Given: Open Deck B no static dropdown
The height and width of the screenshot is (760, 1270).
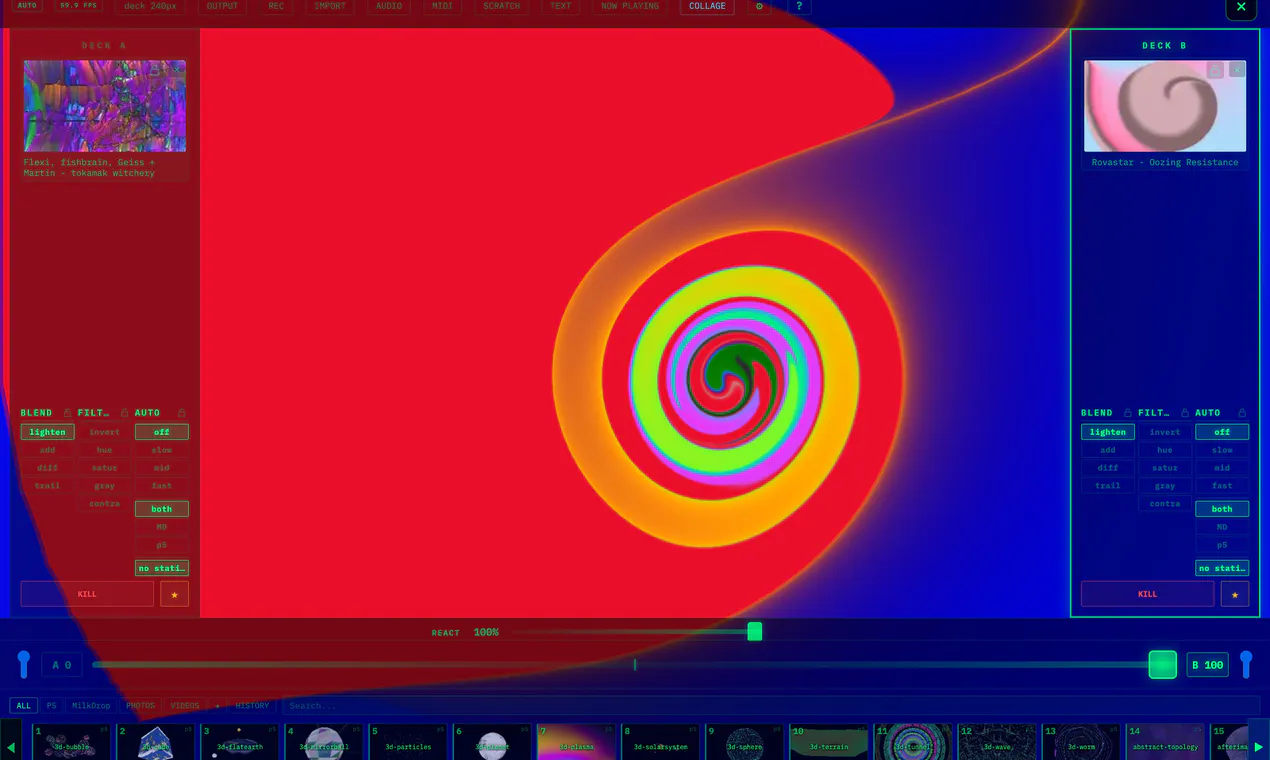Looking at the screenshot, I should (x=1222, y=568).
